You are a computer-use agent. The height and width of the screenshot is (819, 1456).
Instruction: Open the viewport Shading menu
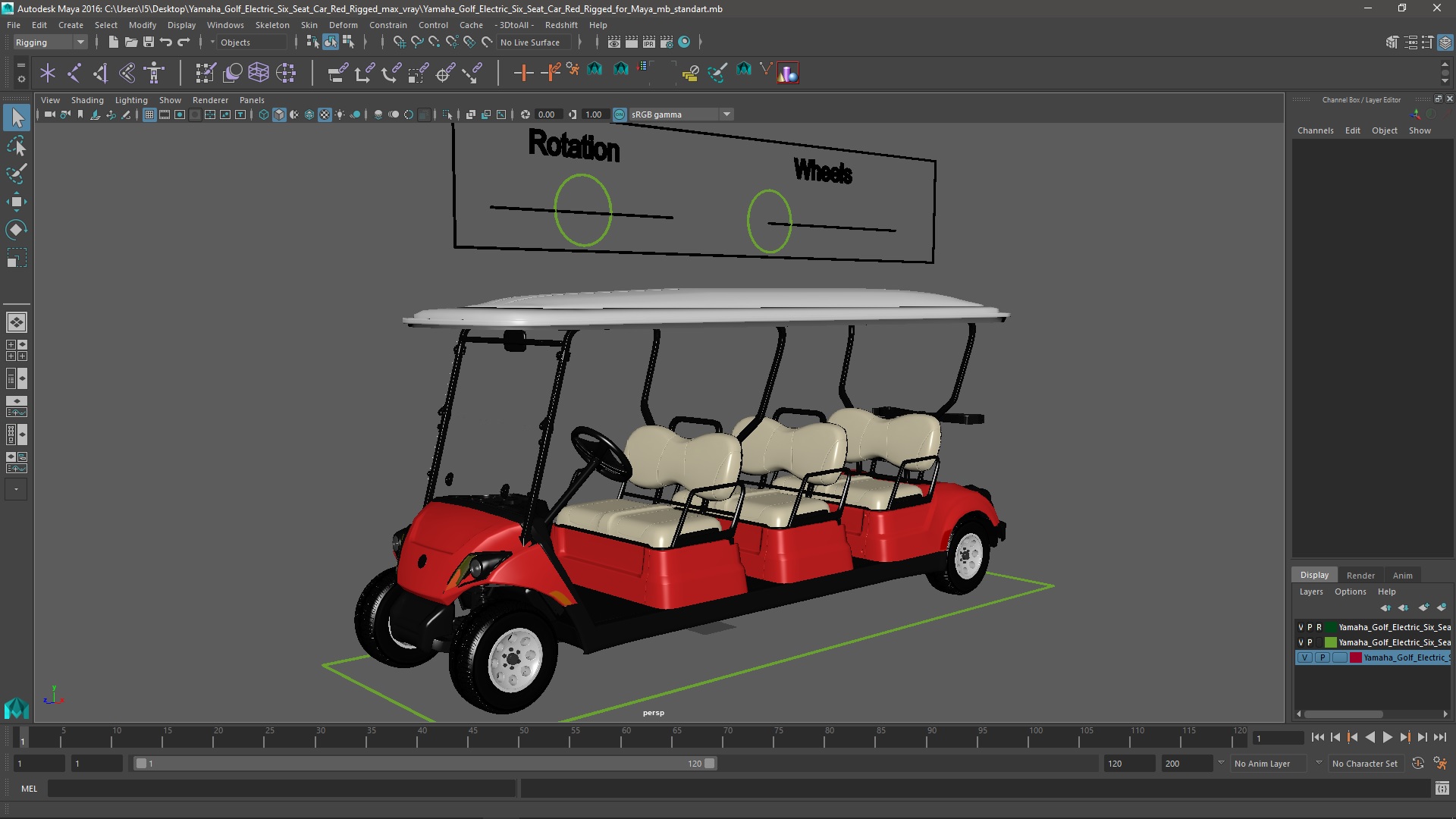(87, 100)
